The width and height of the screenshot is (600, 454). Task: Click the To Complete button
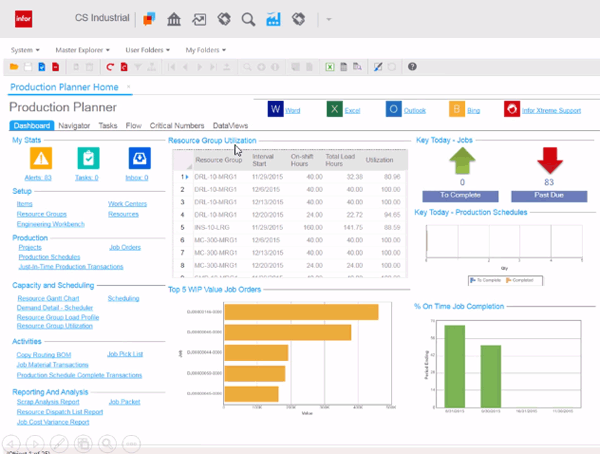pos(460,196)
